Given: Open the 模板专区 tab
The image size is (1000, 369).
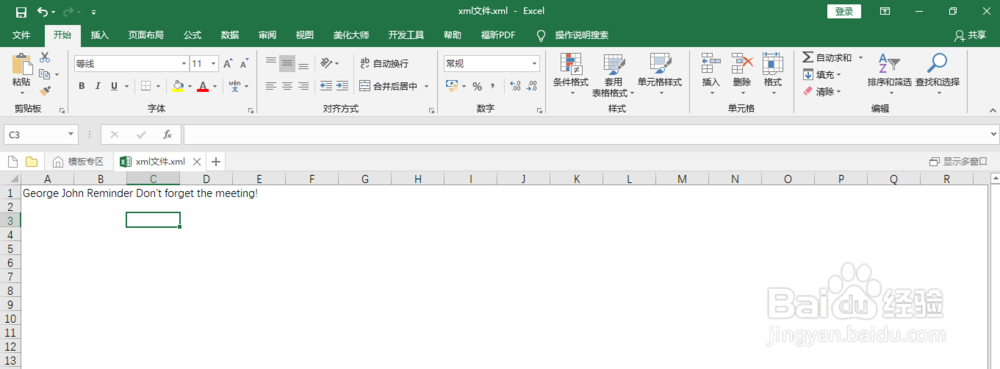Looking at the screenshot, I should click(79, 161).
